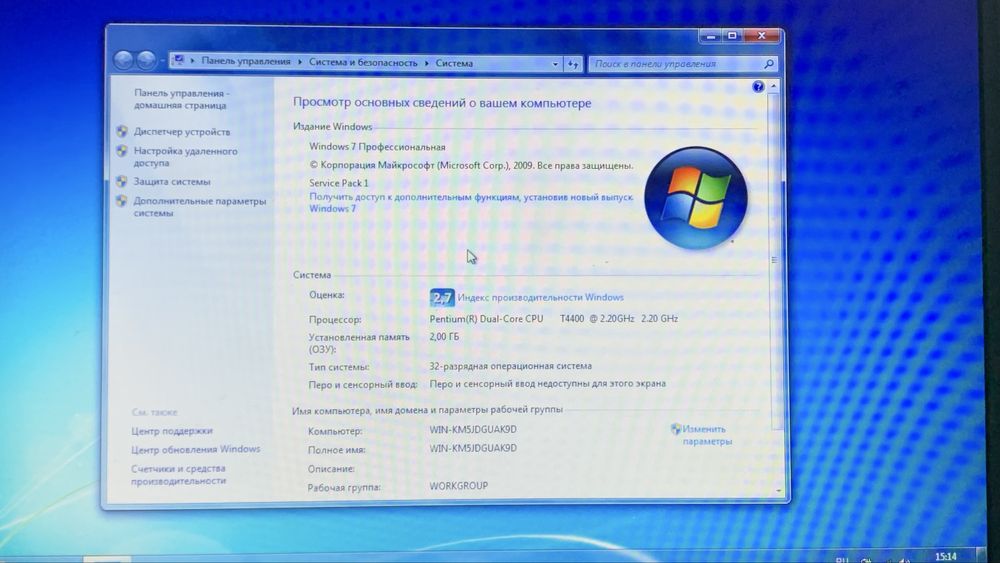Open Счетчики и средства производительности link
This screenshot has height=563, width=1000.
[179, 474]
